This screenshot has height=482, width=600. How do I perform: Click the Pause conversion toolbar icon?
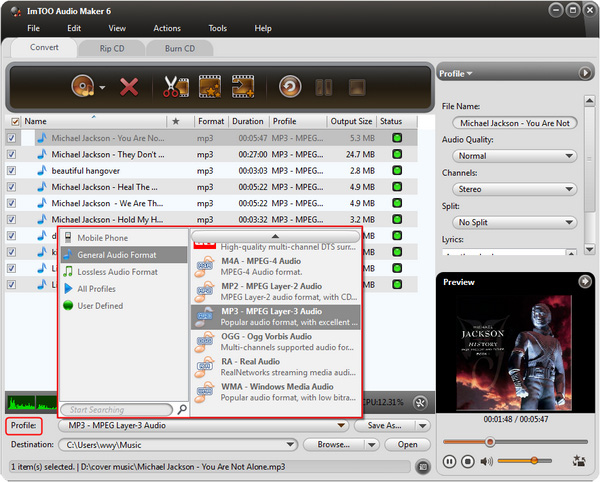click(324, 87)
